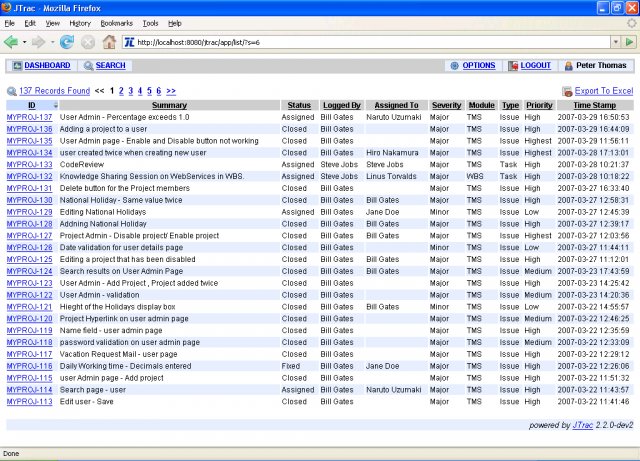This screenshot has height=461, width=640.
Task: Click the Home icon in the toolbar
Action: coord(109,42)
